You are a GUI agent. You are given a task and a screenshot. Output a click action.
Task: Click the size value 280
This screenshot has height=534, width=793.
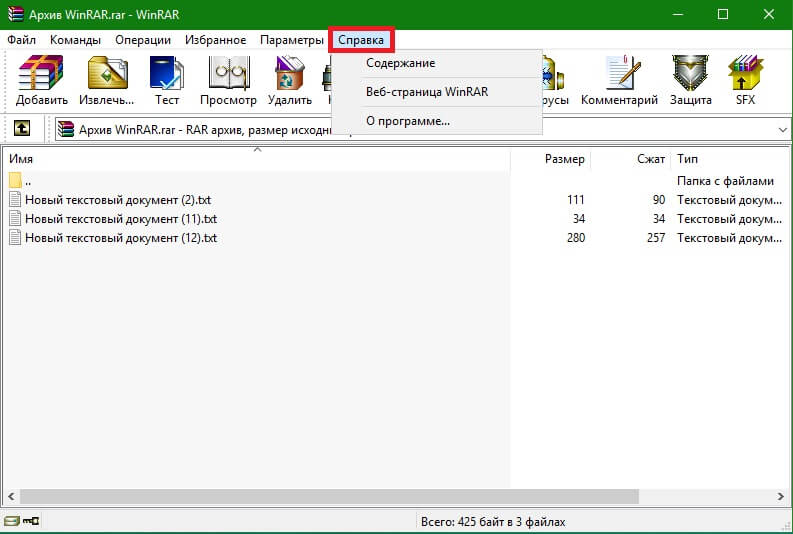[576, 238]
